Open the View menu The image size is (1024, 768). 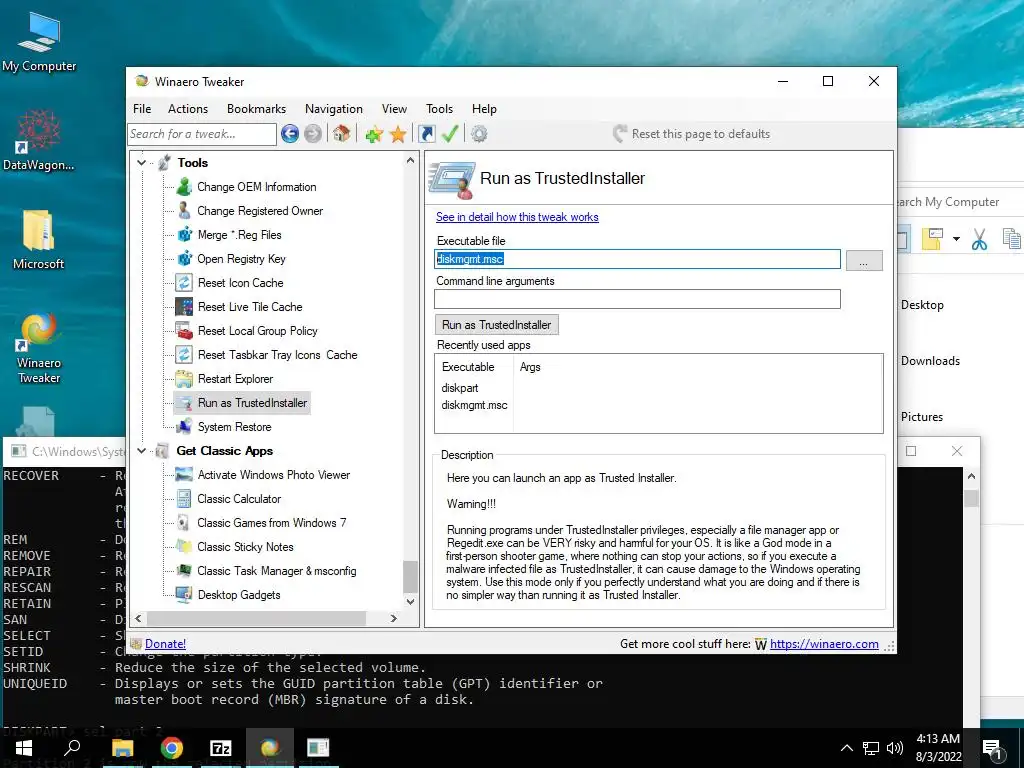point(394,109)
